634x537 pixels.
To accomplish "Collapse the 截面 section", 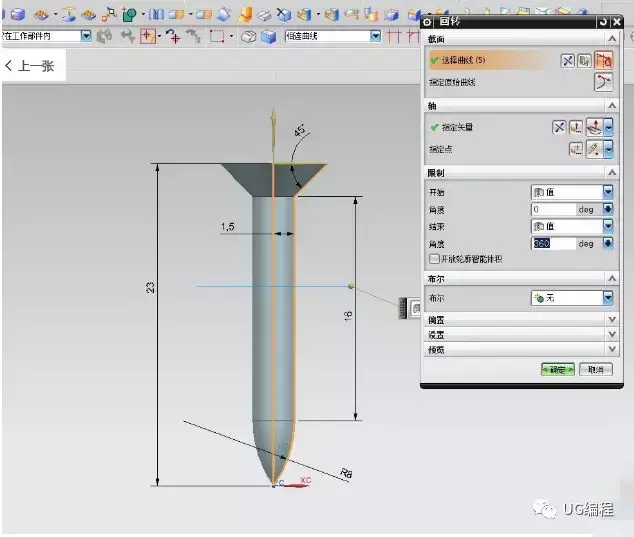I will (612, 39).
